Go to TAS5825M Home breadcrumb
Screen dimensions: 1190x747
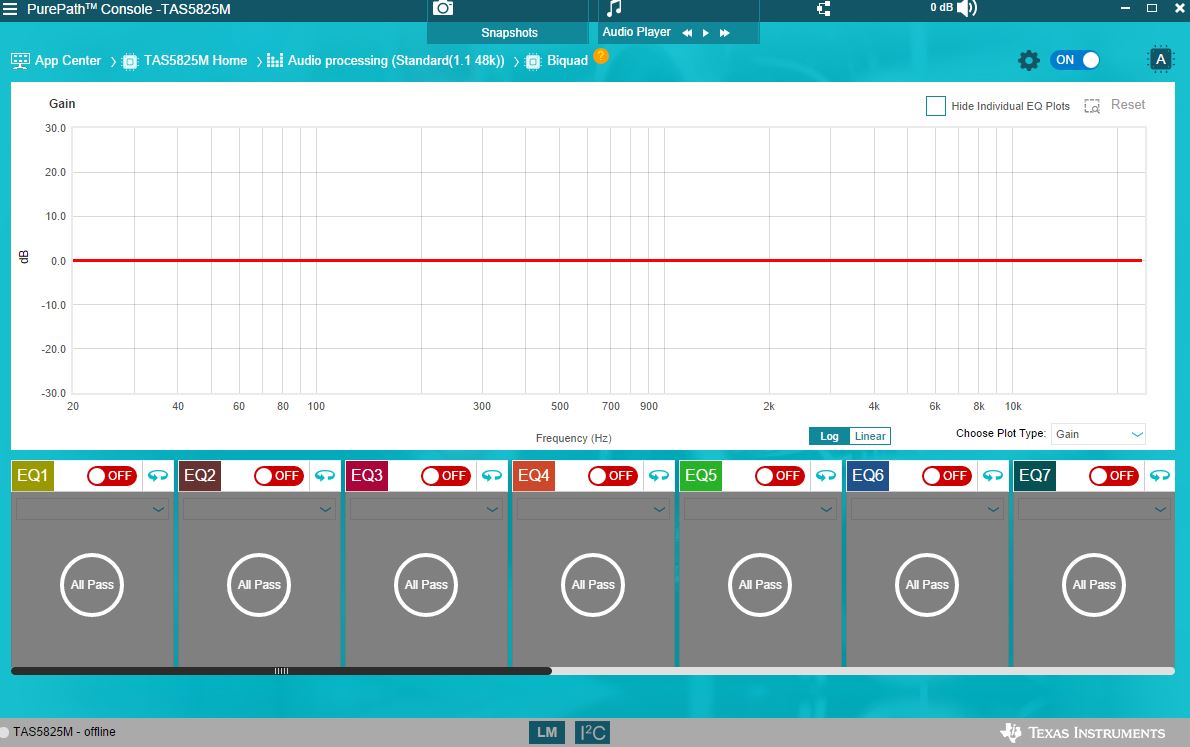click(x=195, y=61)
